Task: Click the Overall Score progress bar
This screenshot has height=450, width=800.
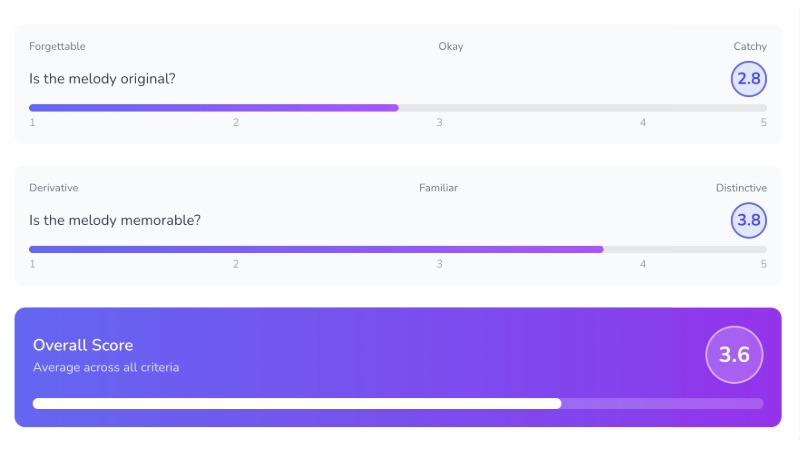Action: (x=398, y=403)
